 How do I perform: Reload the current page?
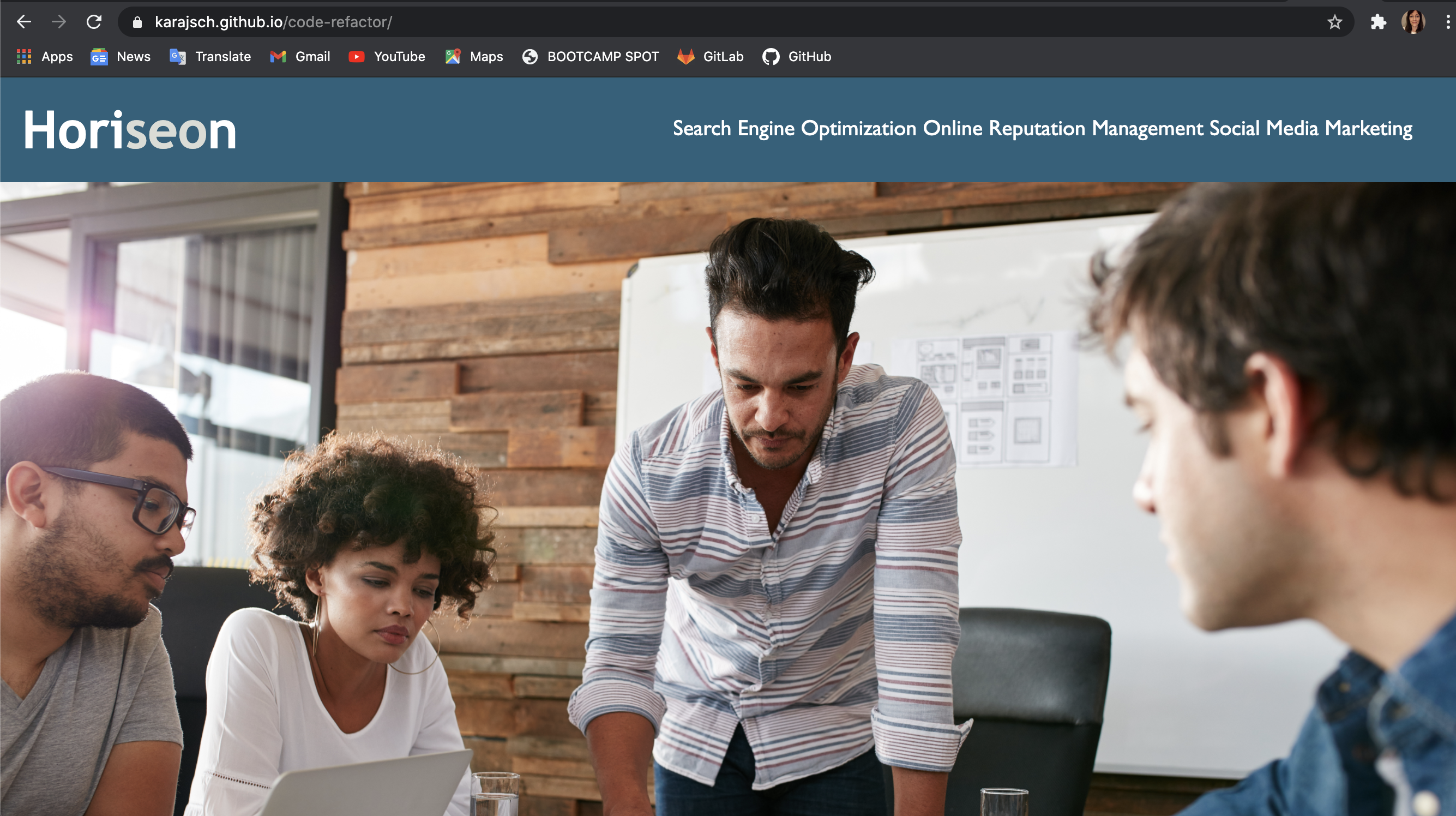94,22
